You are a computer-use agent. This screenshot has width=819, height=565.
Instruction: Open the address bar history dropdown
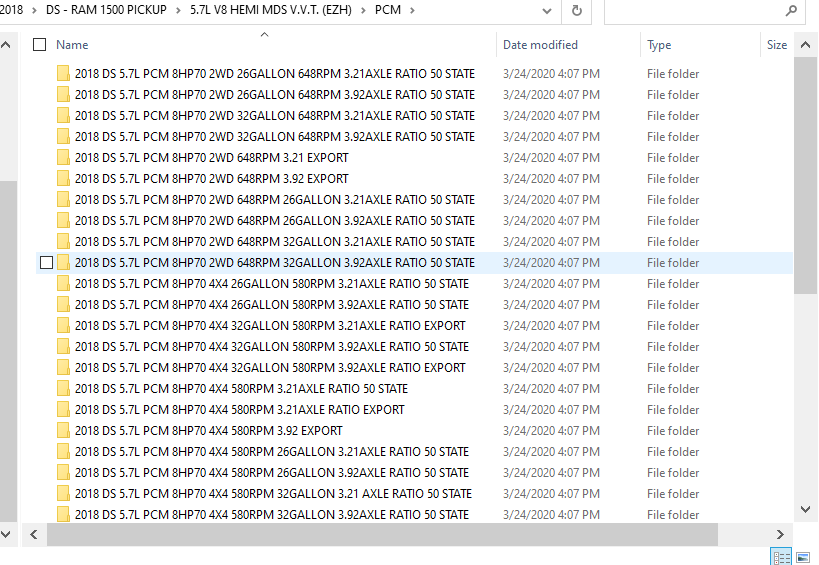tap(546, 11)
